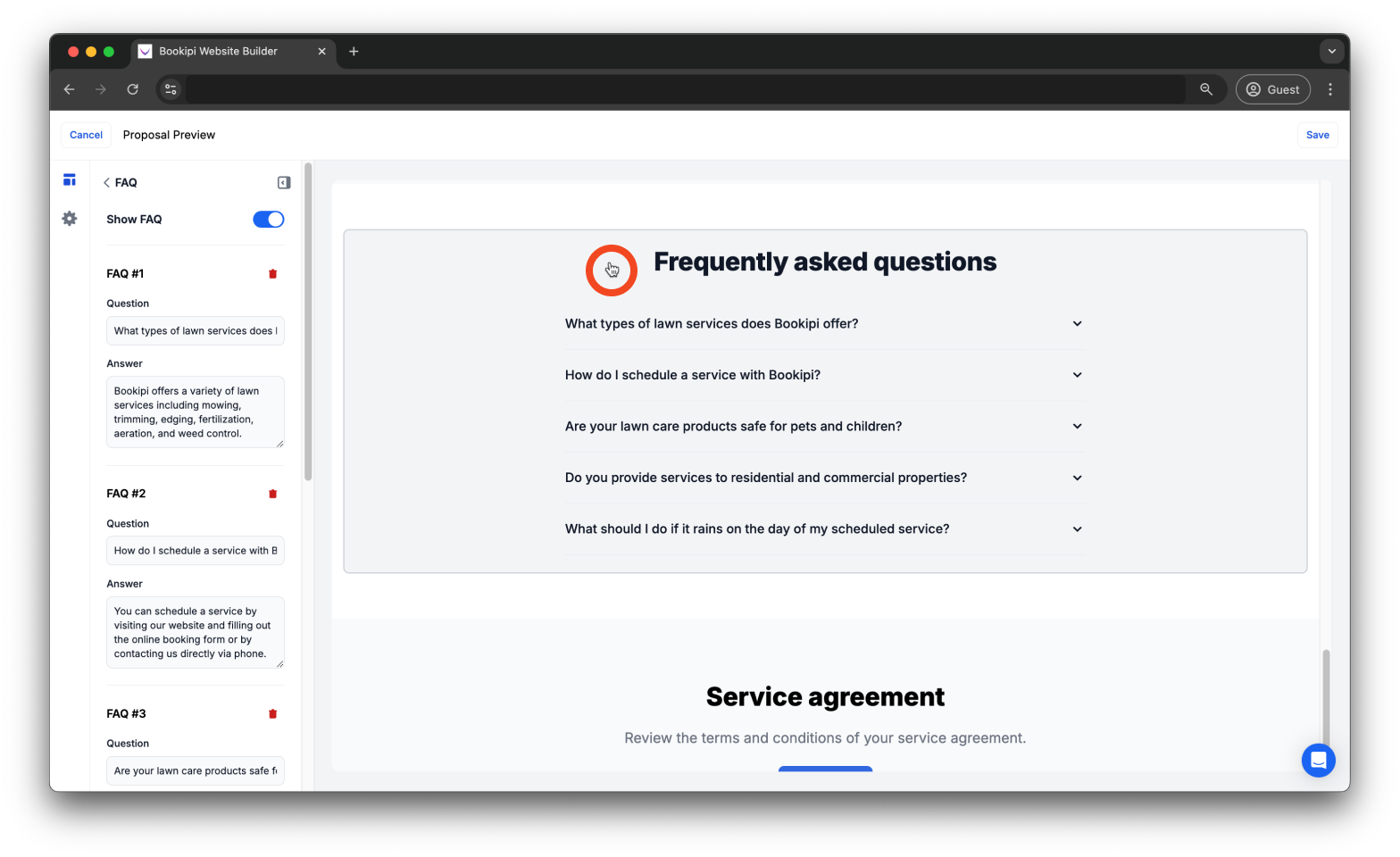Click 'Review the terms and conditions' text

pos(825,738)
